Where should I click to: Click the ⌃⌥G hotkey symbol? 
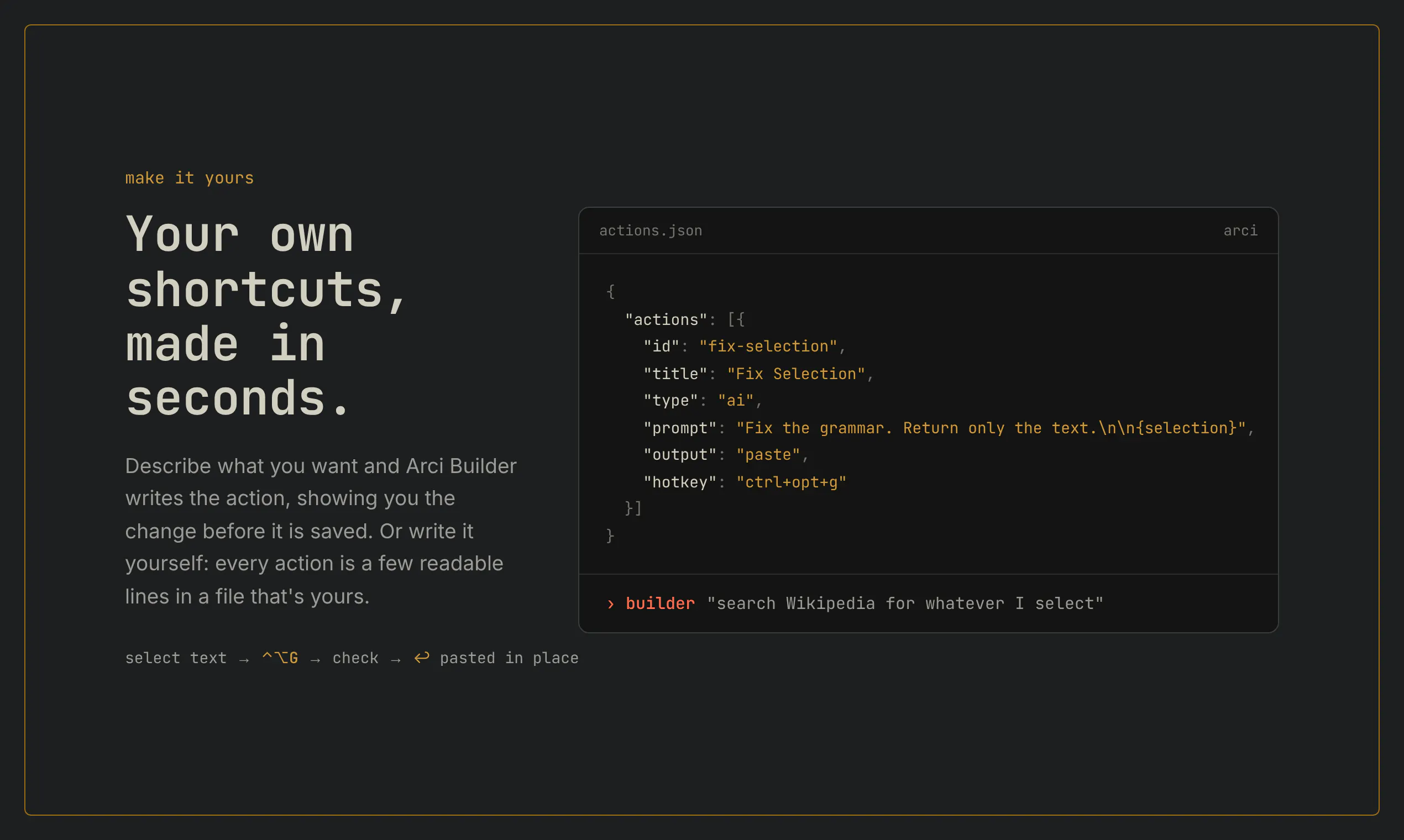point(280,658)
